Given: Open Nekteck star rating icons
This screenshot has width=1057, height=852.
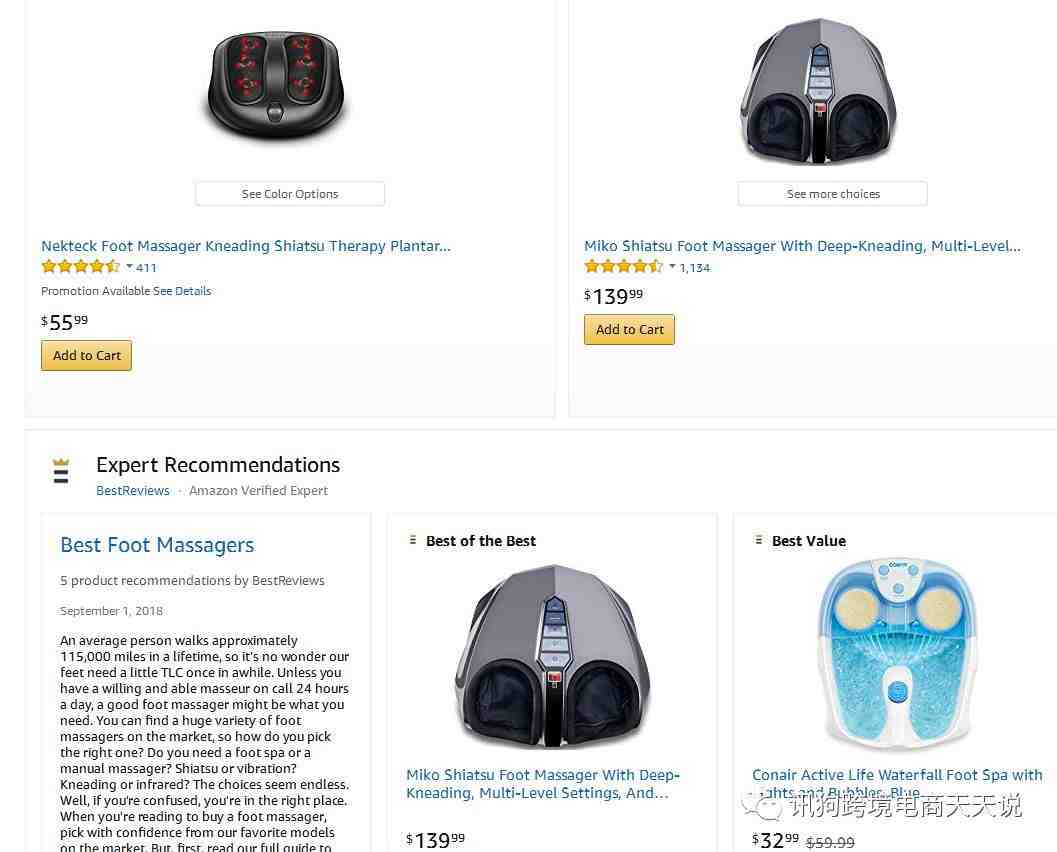Looking at the screenshot, I should pos(80,266).
